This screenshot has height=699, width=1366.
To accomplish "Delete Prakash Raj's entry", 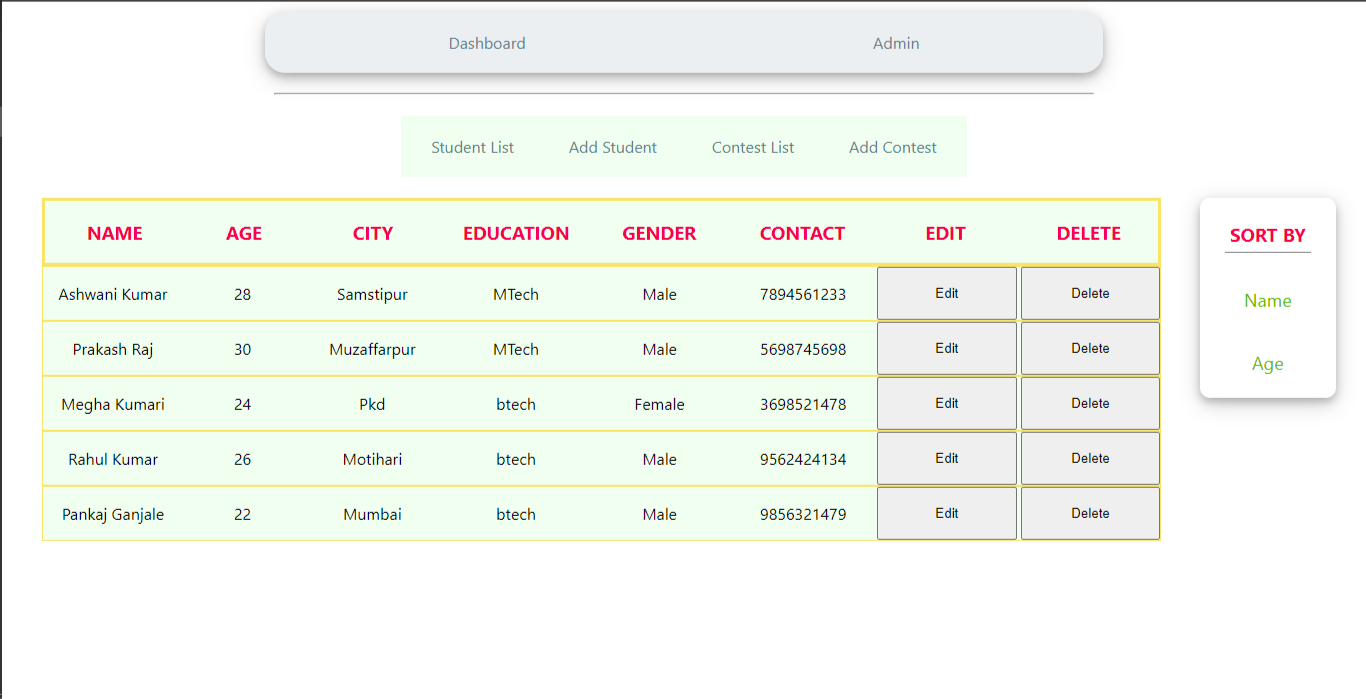I will [x=1089, y=347].
